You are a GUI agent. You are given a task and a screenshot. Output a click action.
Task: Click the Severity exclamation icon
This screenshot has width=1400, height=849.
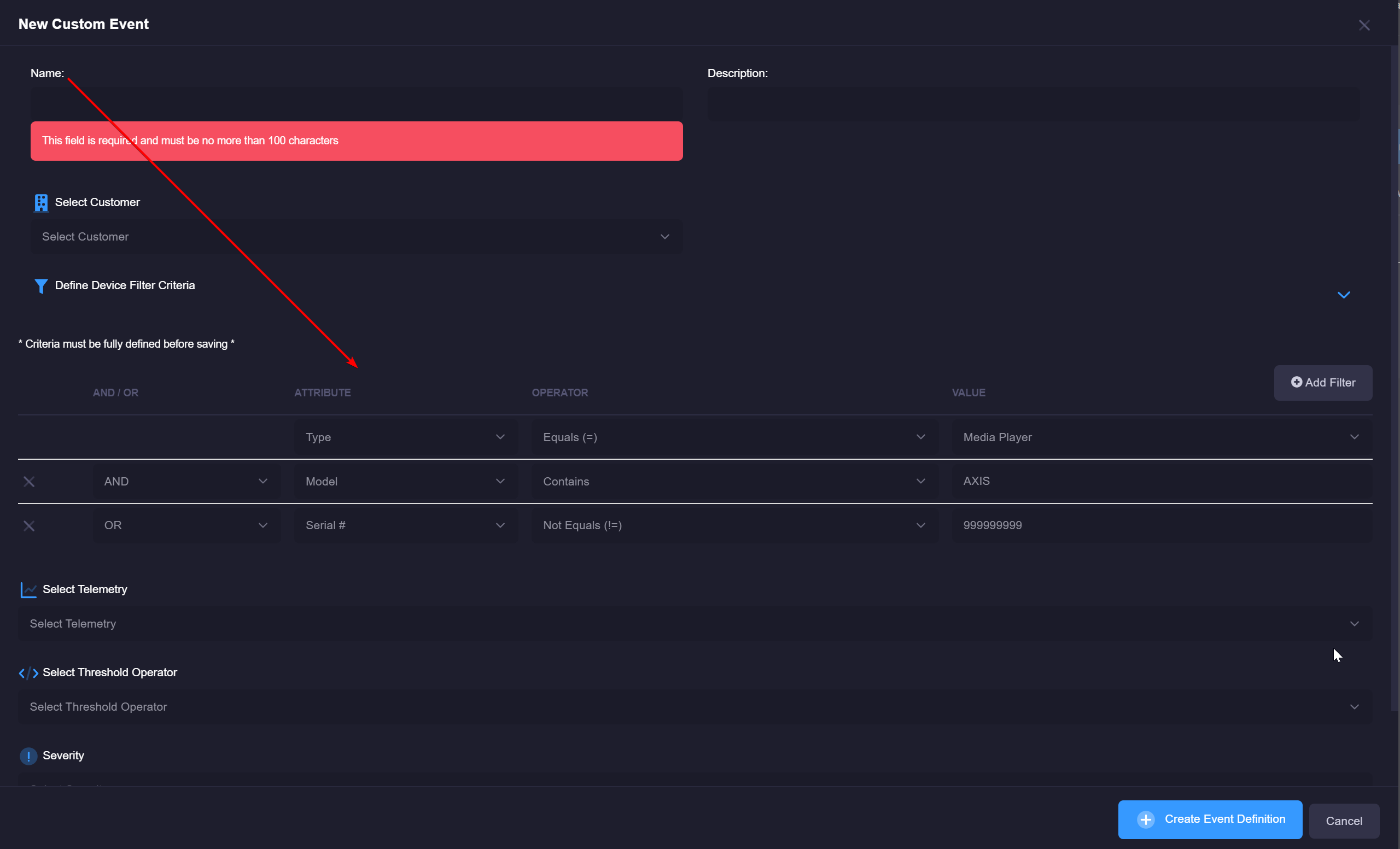point(28,756)
